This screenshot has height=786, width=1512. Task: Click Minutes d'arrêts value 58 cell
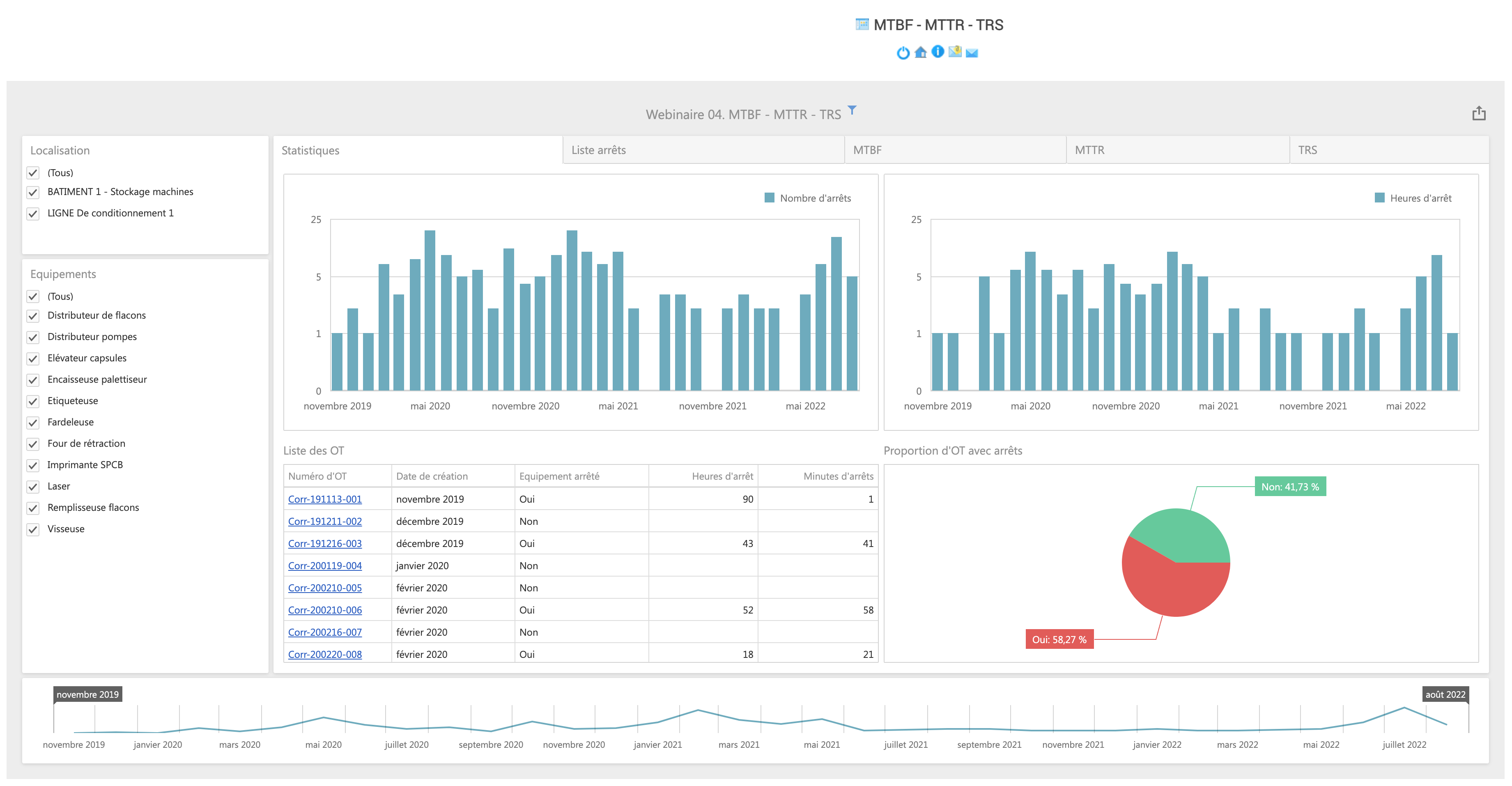coord(818,610)
